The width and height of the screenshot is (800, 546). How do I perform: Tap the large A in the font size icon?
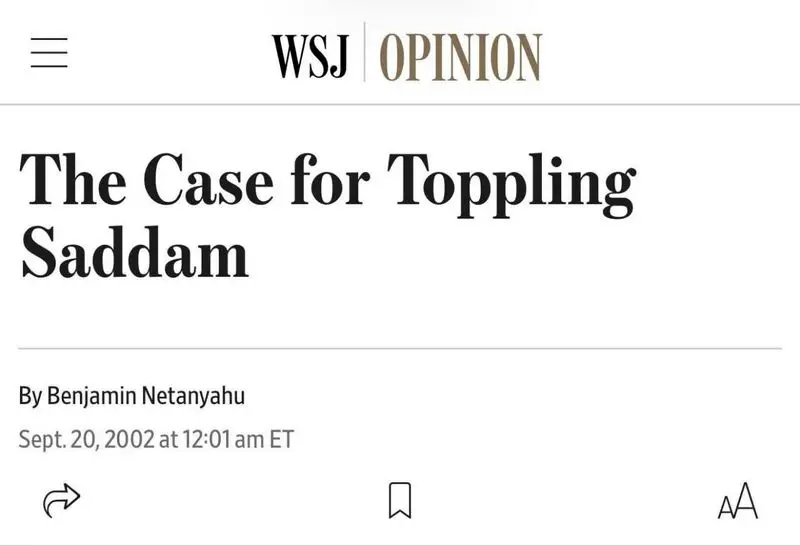pos(745,499)
